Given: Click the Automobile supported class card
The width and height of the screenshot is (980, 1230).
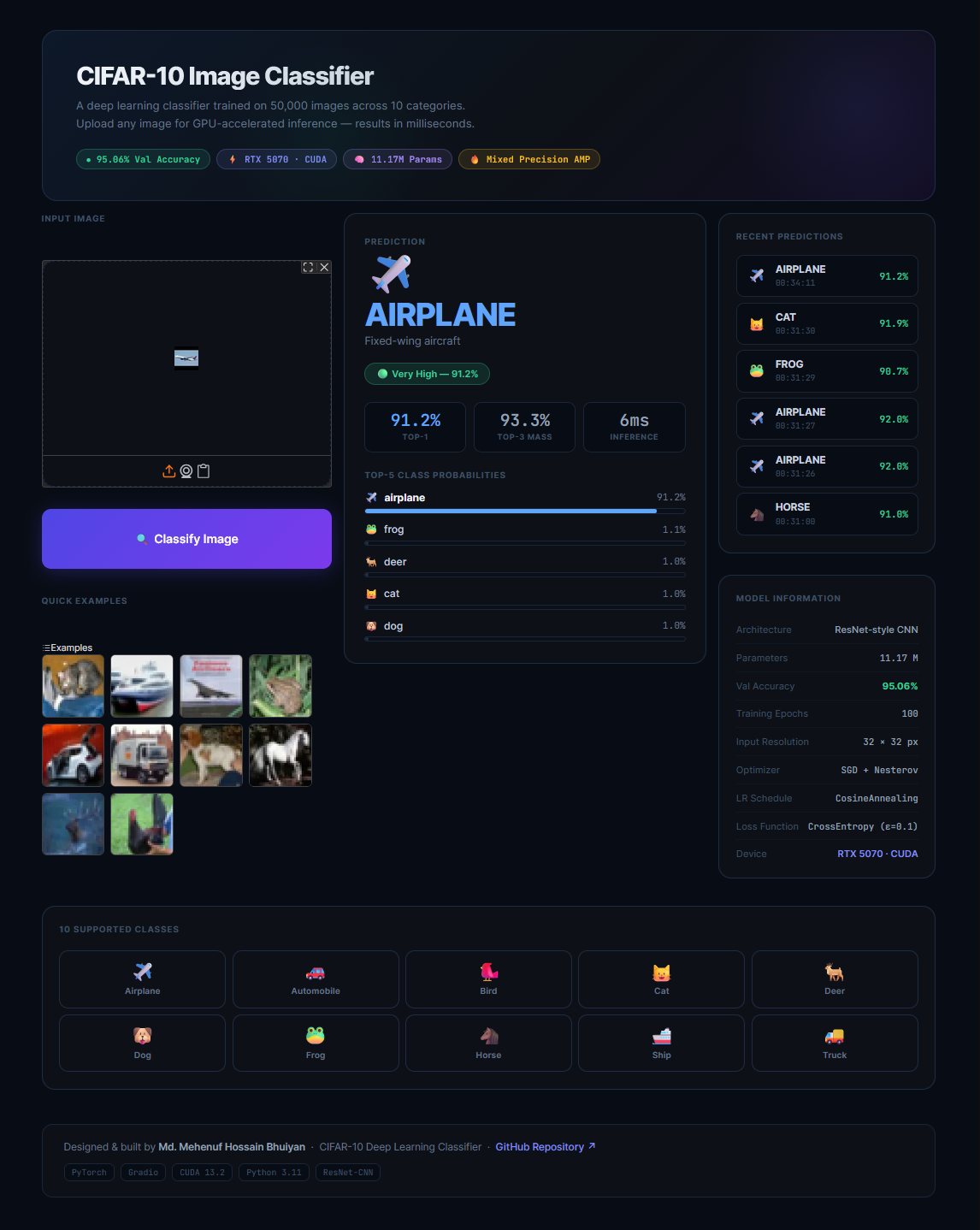Looking at the screenshot, I should pyautogui.click(x=316, y=979).
